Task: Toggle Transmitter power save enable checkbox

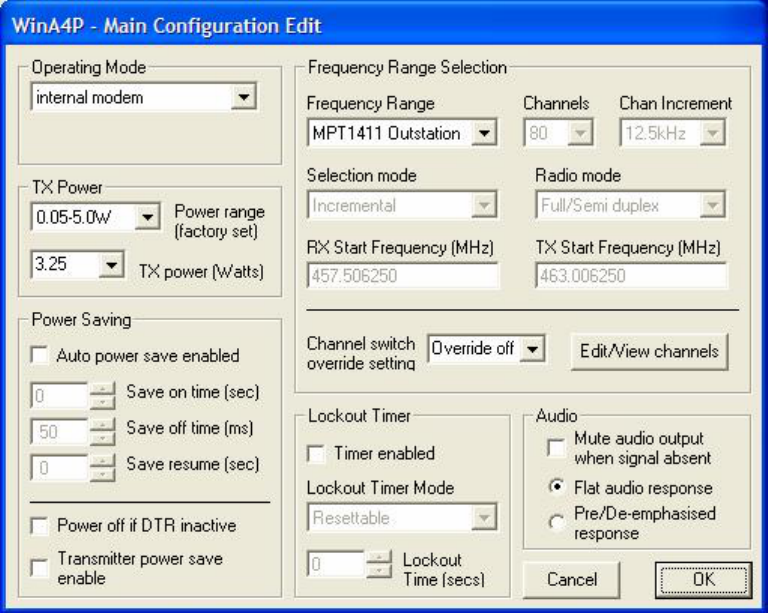Action: click(x=39, y=568)
